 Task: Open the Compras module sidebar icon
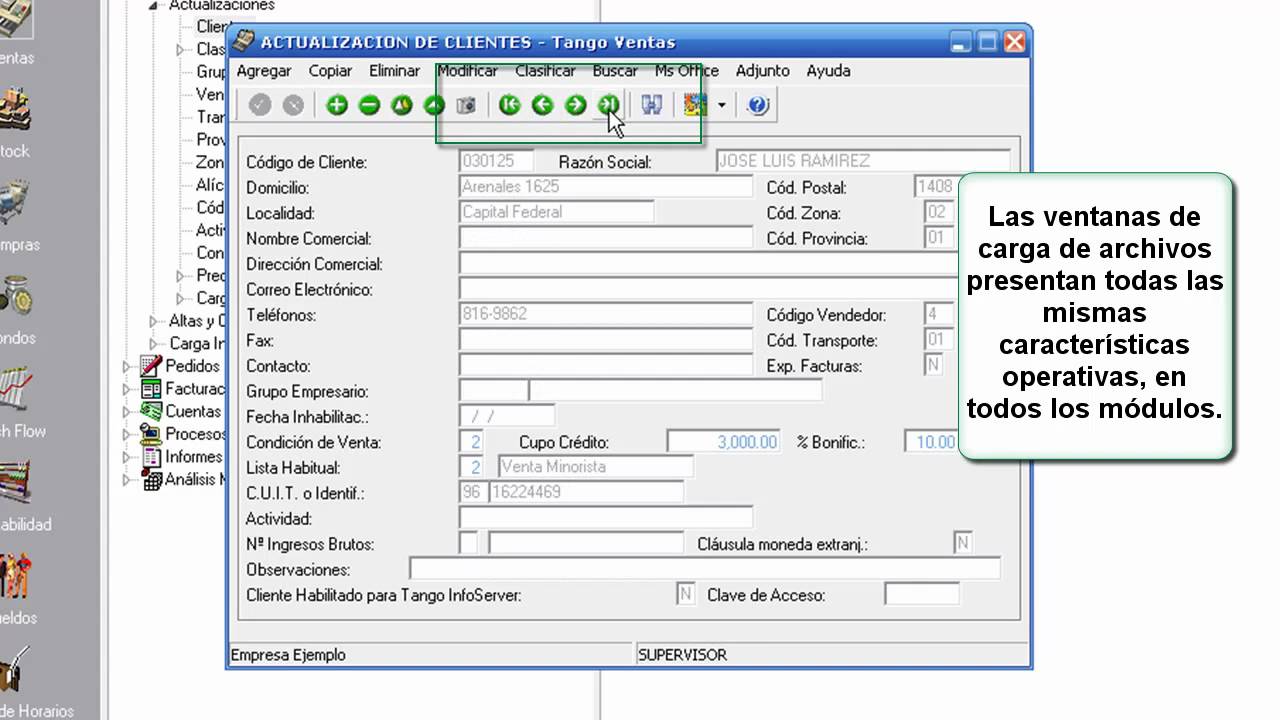click(14, 203)
